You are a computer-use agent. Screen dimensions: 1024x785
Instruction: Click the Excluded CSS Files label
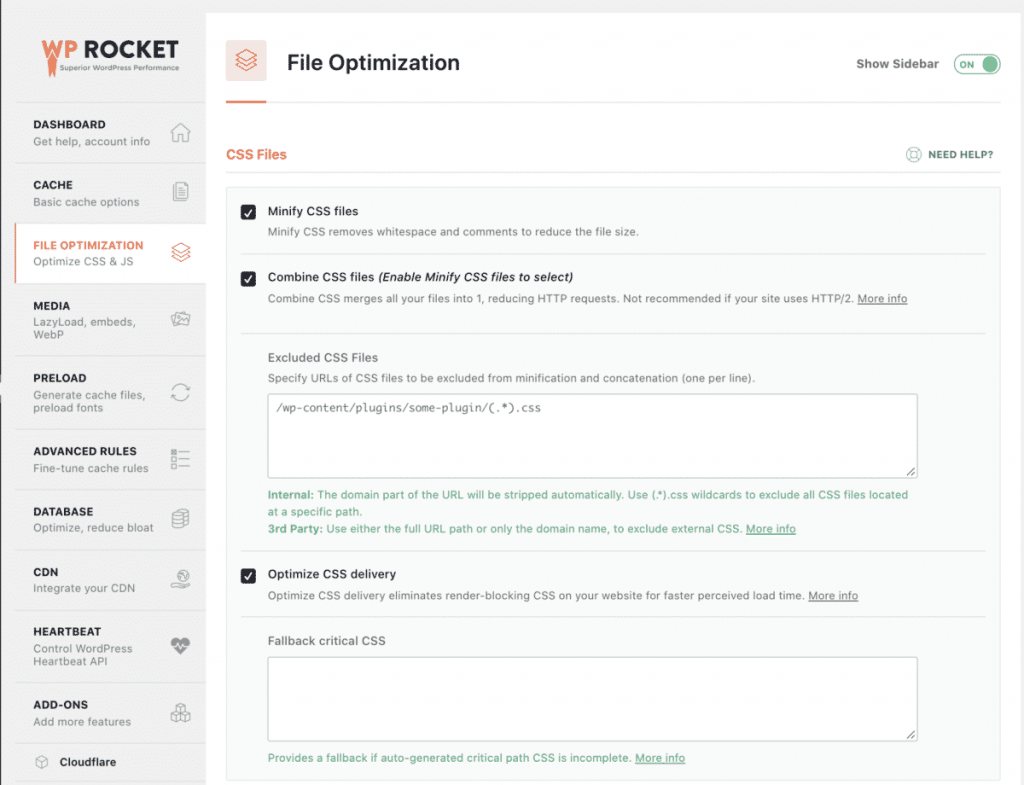click(x=323, y=357)
